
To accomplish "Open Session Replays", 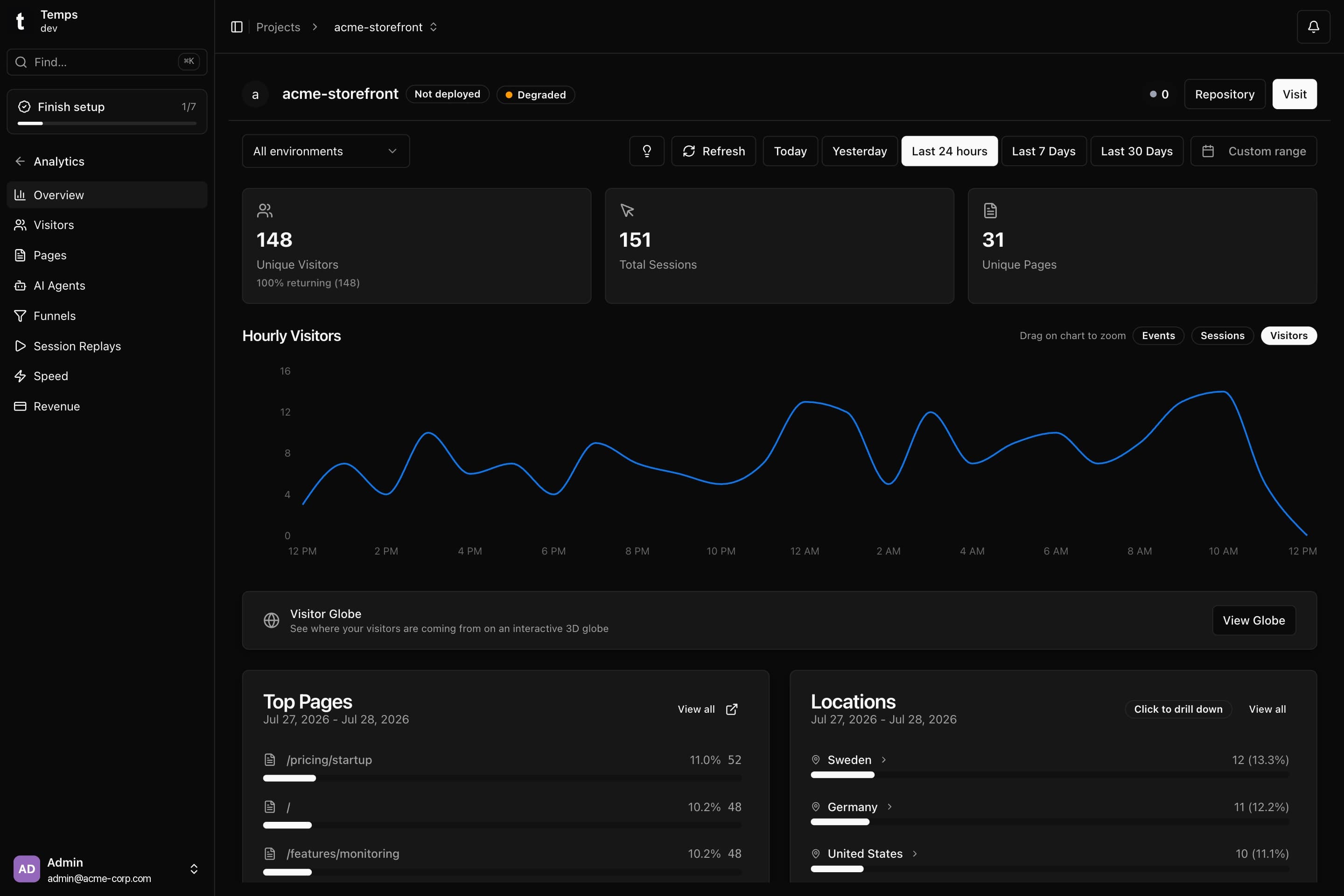I will coord(107,346).
